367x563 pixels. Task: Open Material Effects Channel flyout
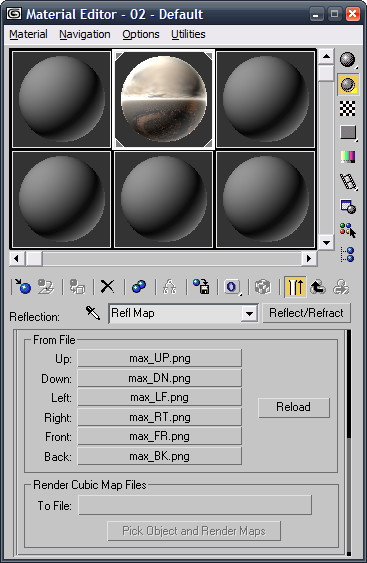232,287
